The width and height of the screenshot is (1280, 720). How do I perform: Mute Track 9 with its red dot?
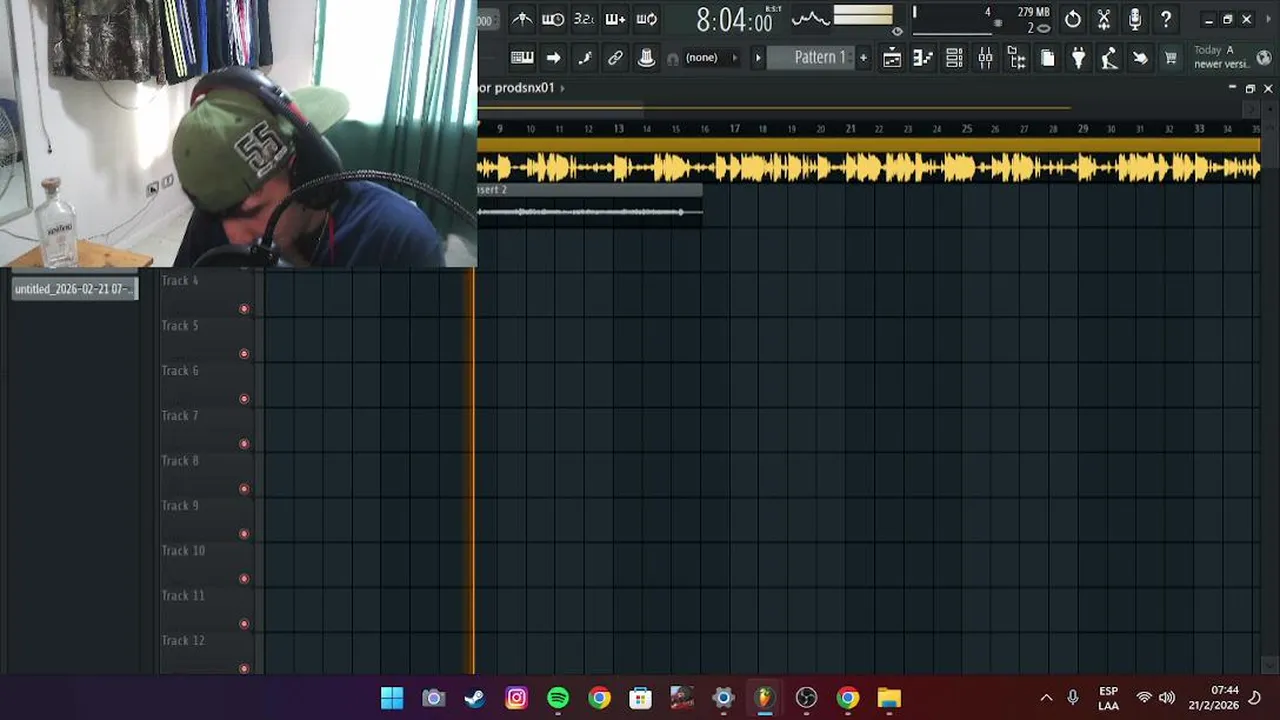coord(244,534)
